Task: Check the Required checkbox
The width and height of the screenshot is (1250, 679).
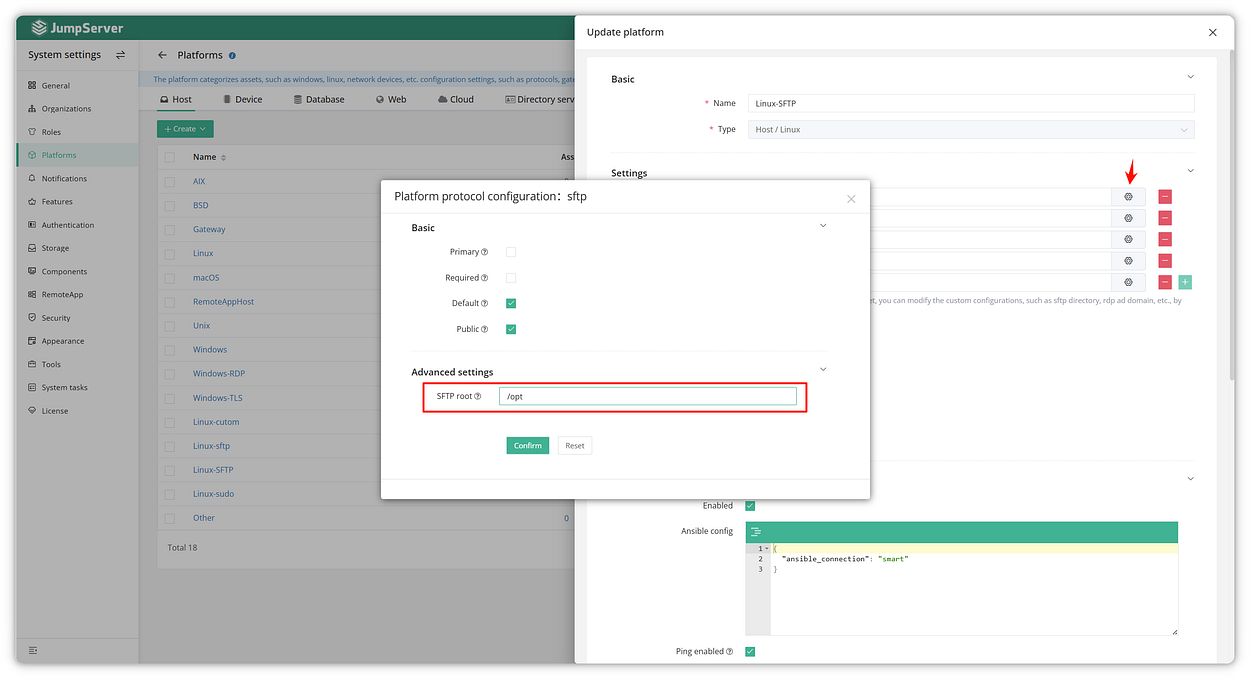Action: 511,278
